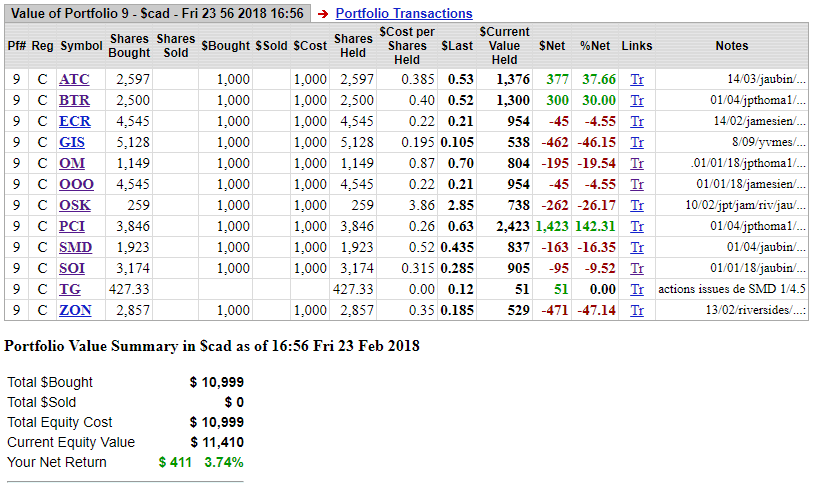Click the %Net column header
This screenshot has height=487, width=816.
[594, 46]
